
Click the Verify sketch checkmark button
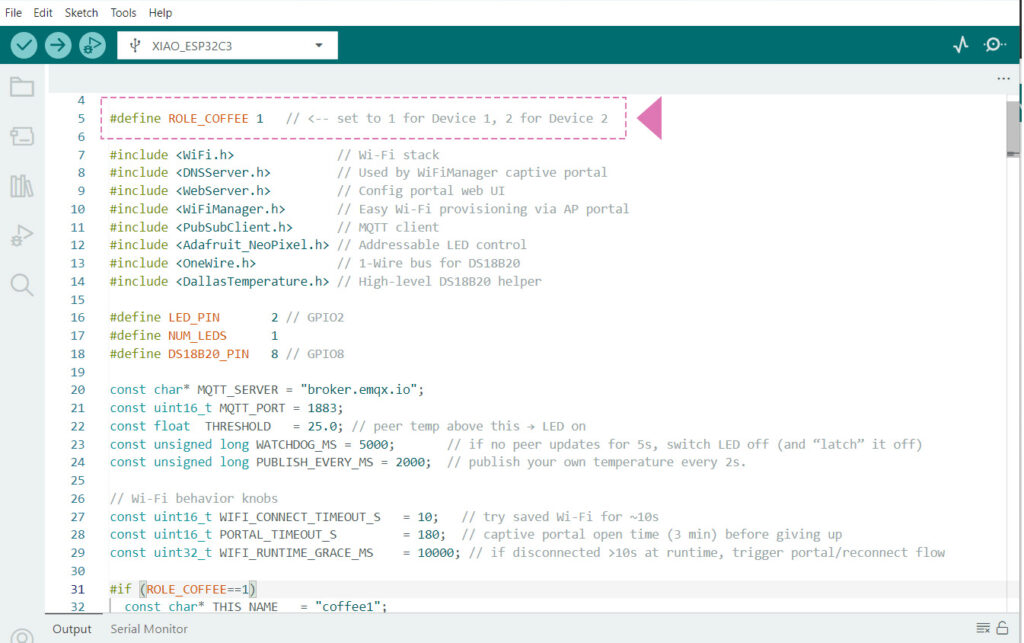coord(24,45)
